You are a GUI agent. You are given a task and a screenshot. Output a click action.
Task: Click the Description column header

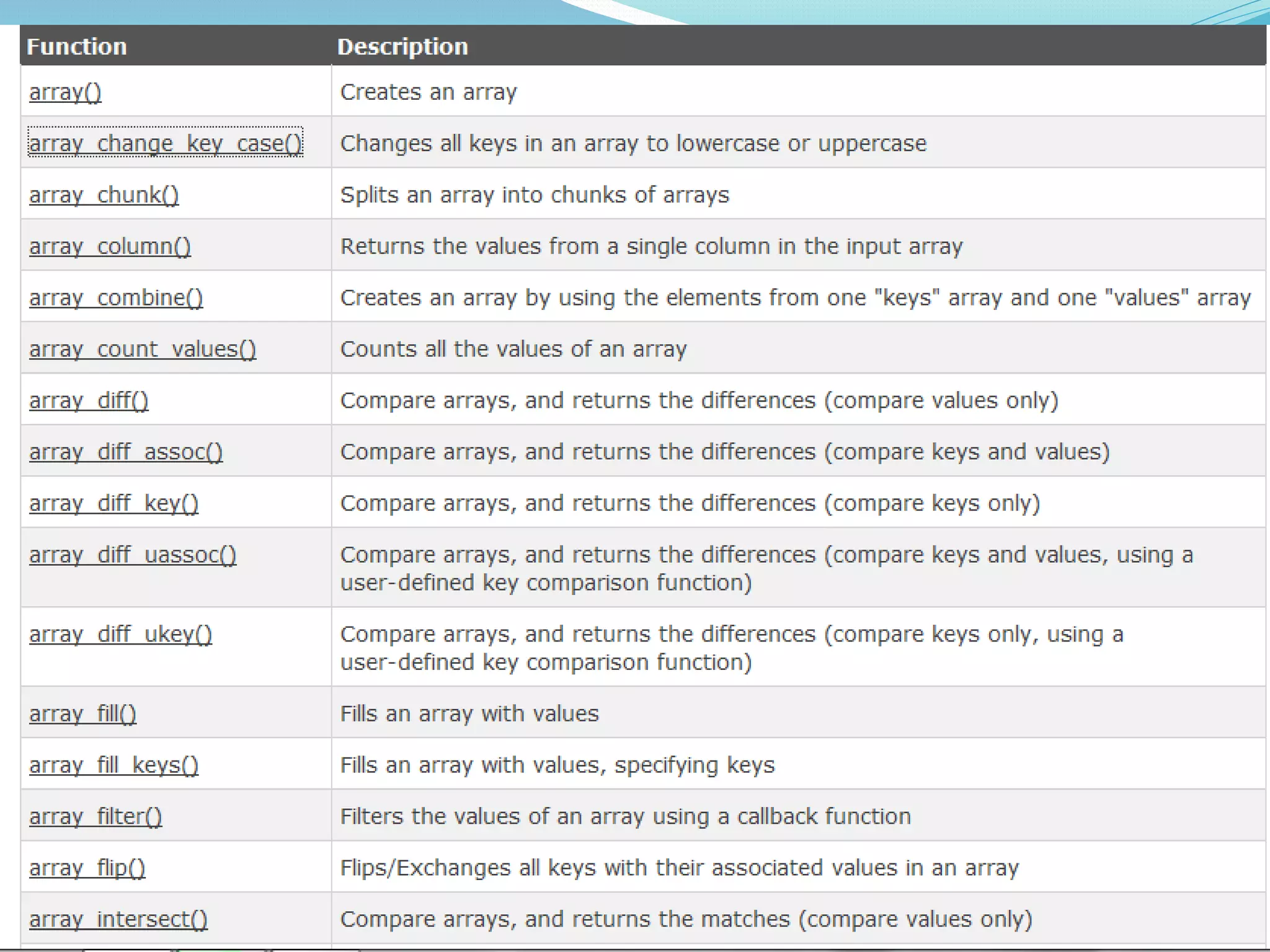click(x=402, y=46)
